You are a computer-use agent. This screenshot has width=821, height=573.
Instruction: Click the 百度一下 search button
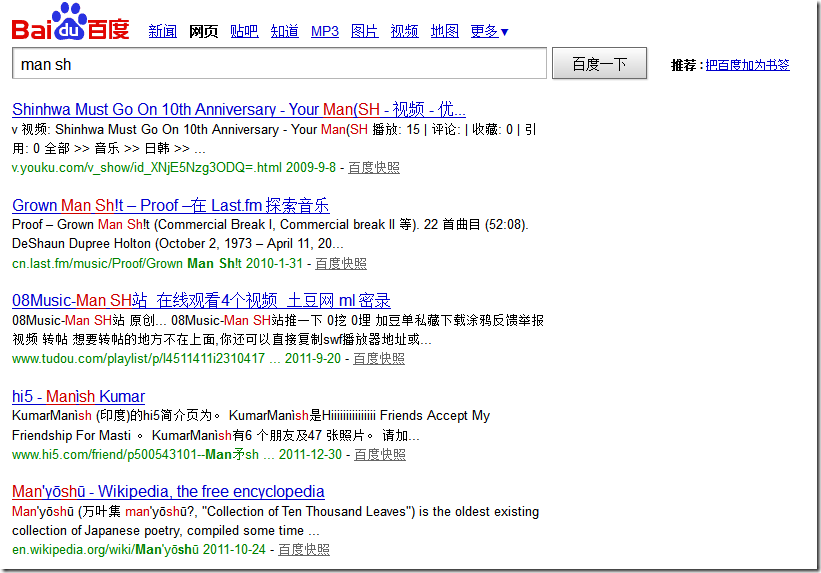pyautogui.click(x=600, y=63)
